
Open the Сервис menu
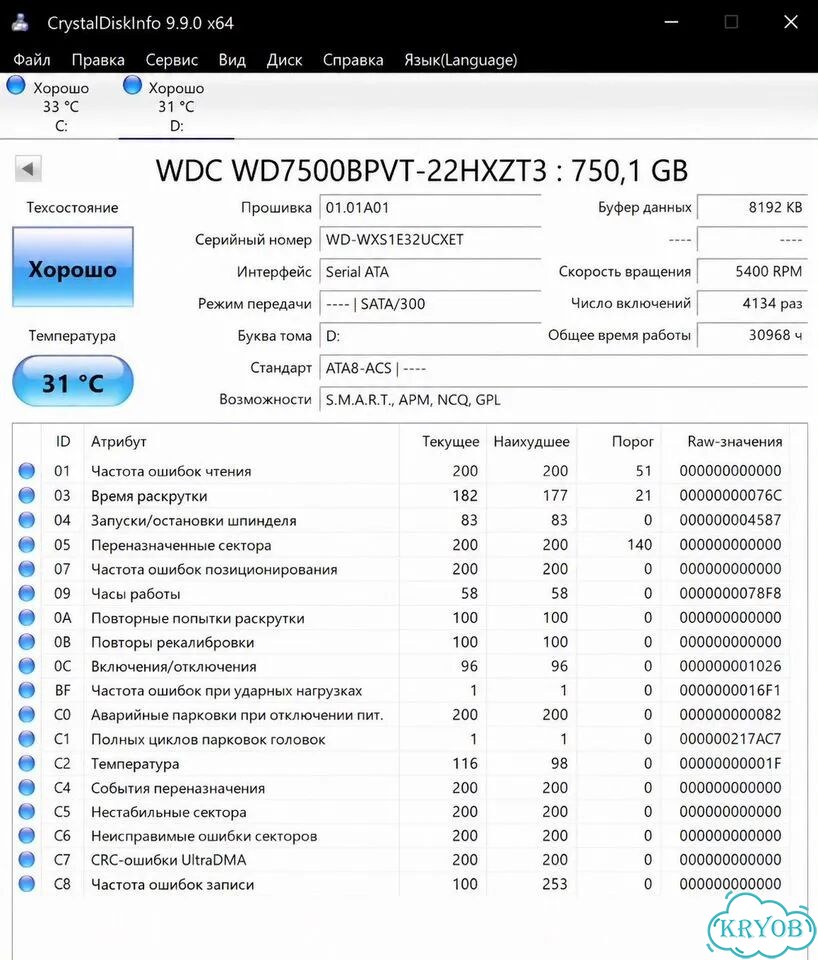click(171, 60)
